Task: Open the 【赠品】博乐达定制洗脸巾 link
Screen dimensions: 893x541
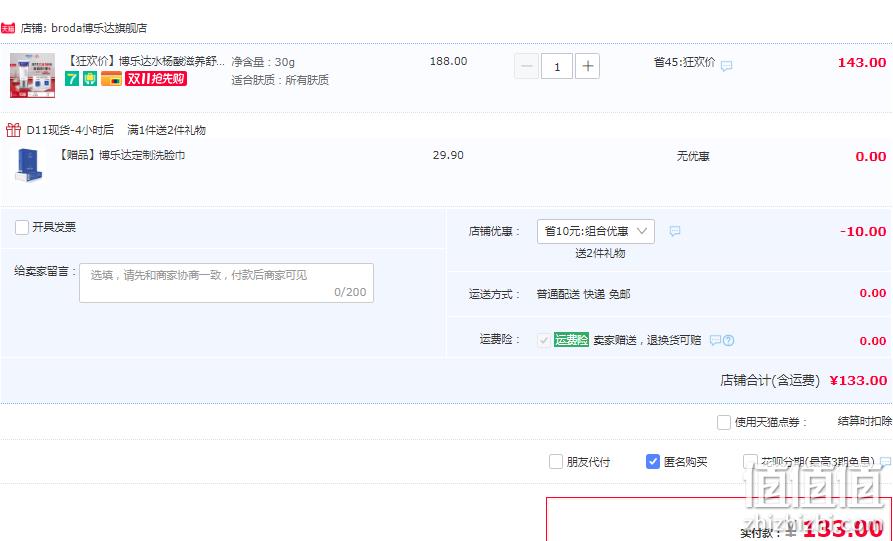Action: tap(122, 155)
